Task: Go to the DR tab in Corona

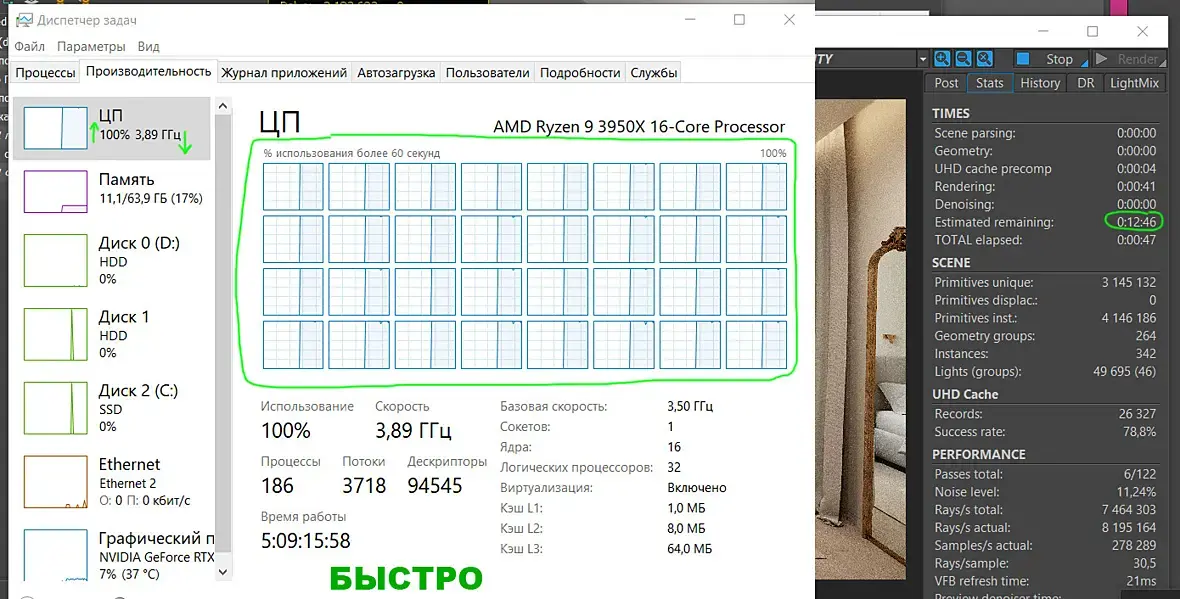Action: [x=1086, y=83]
